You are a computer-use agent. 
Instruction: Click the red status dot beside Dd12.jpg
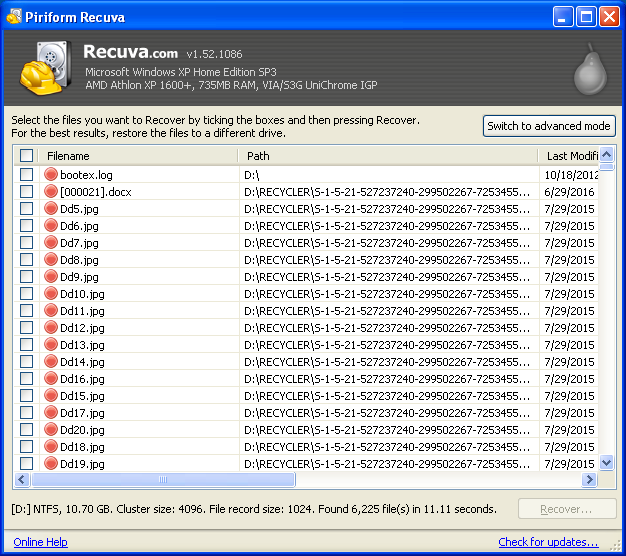click(51, 327)
